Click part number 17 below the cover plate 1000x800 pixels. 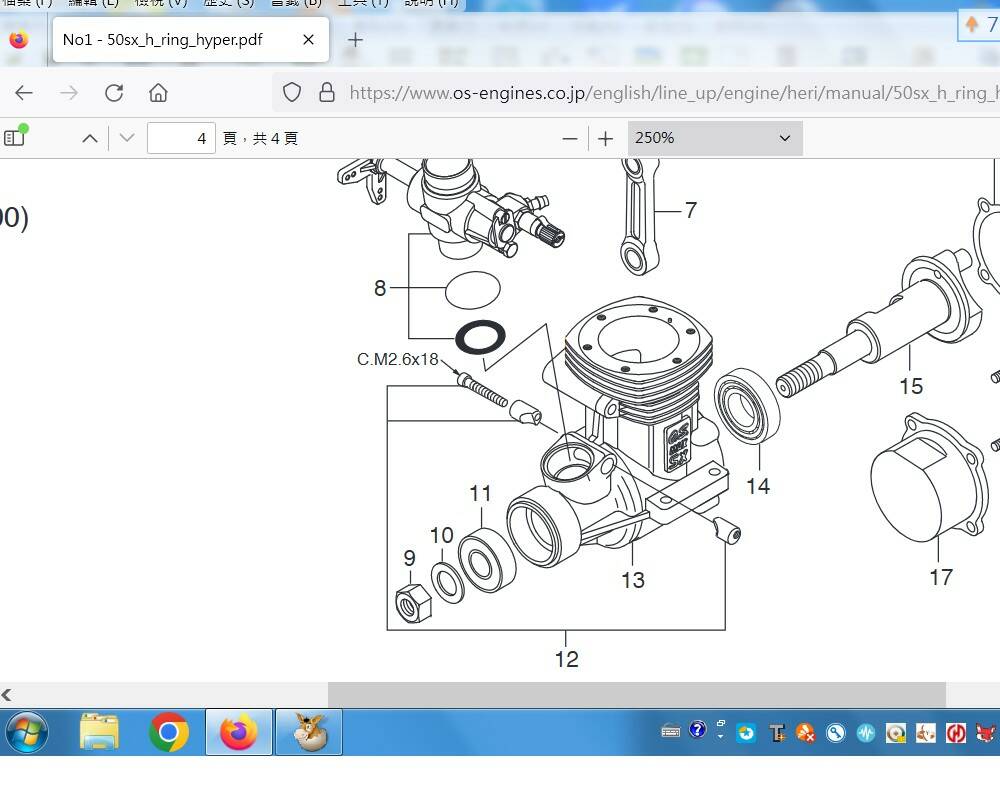[941, 577]
